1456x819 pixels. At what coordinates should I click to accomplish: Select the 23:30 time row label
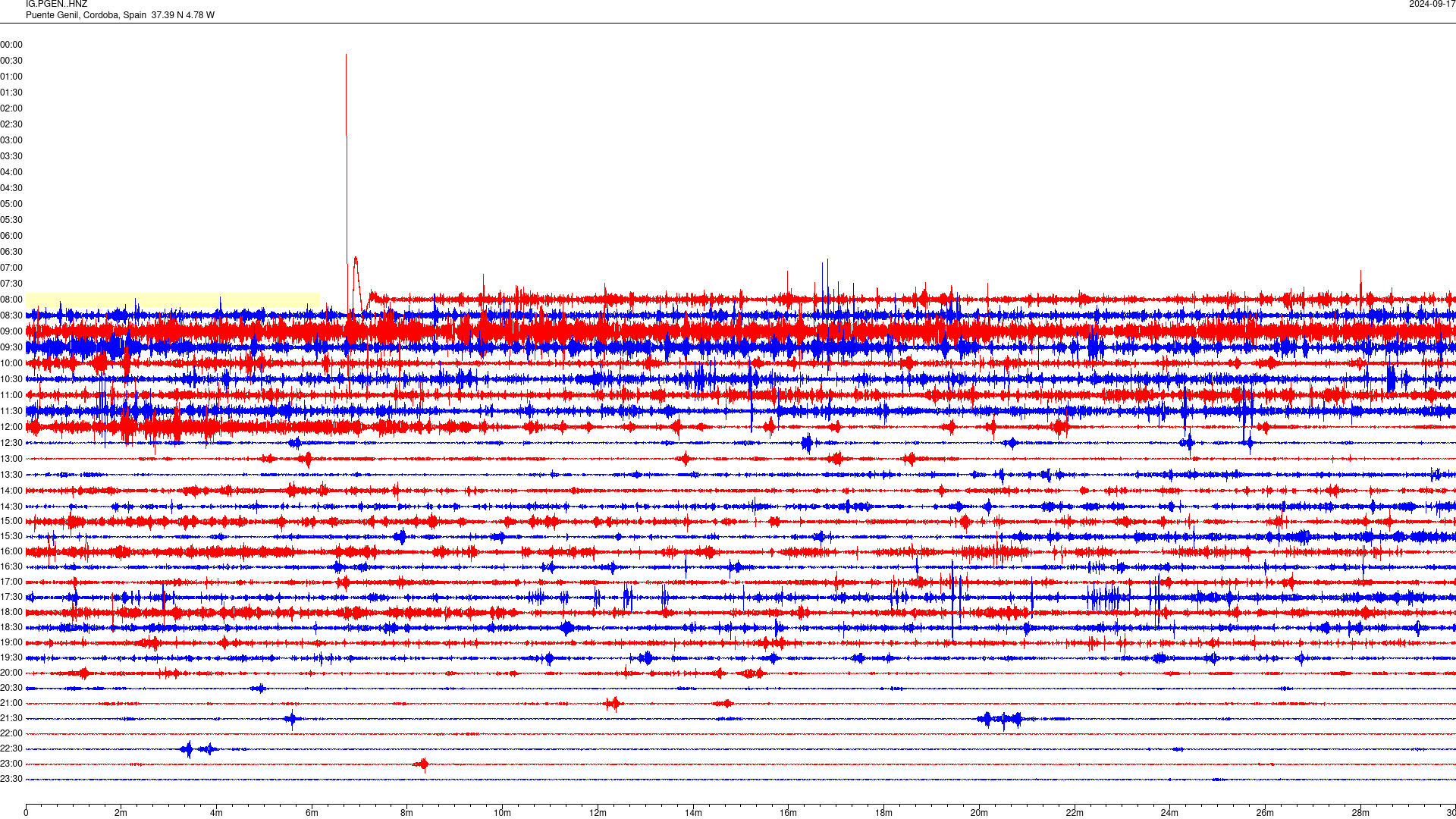(11, 779)
